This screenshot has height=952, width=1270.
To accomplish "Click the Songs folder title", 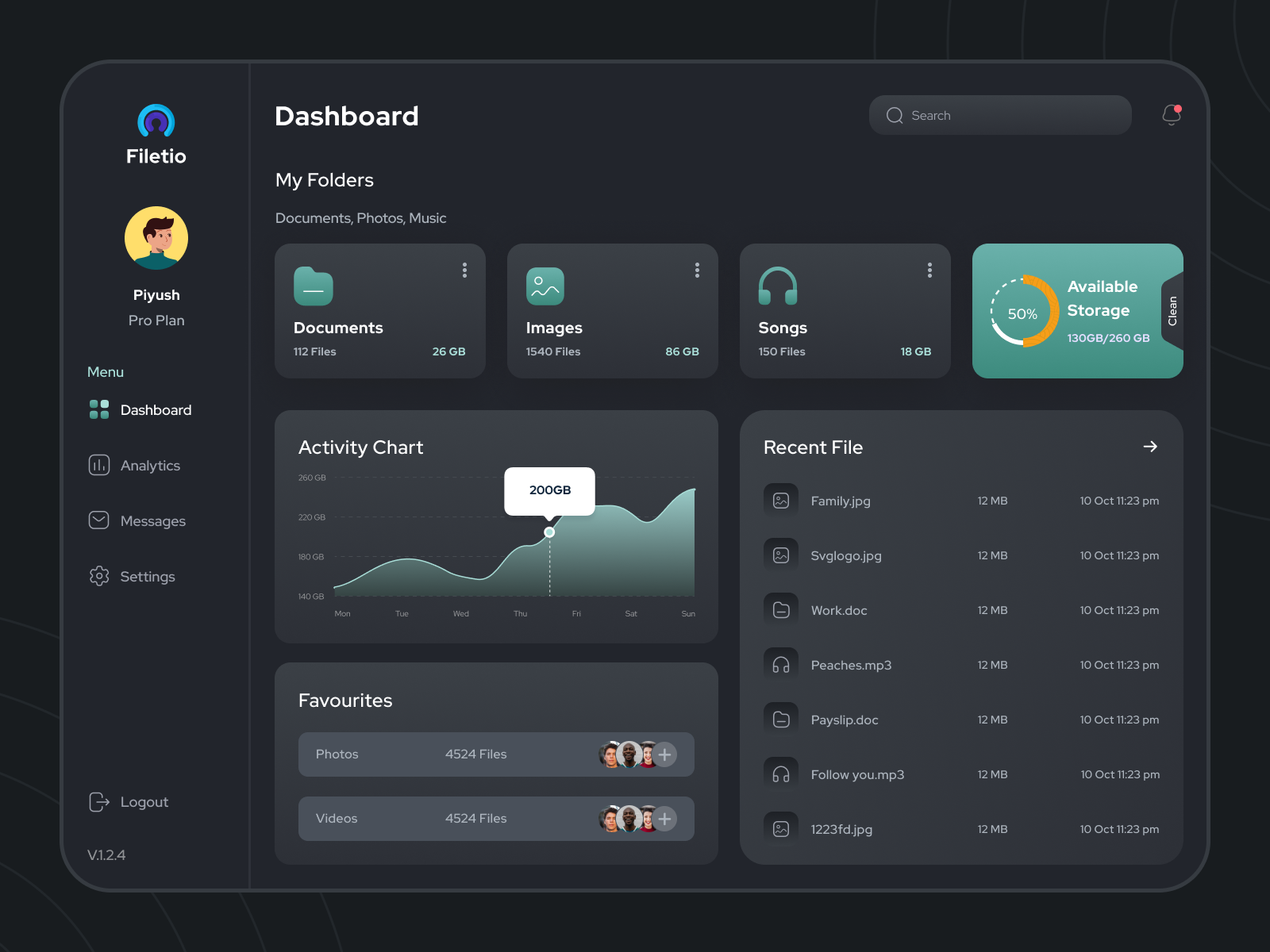I will (783, 328).
